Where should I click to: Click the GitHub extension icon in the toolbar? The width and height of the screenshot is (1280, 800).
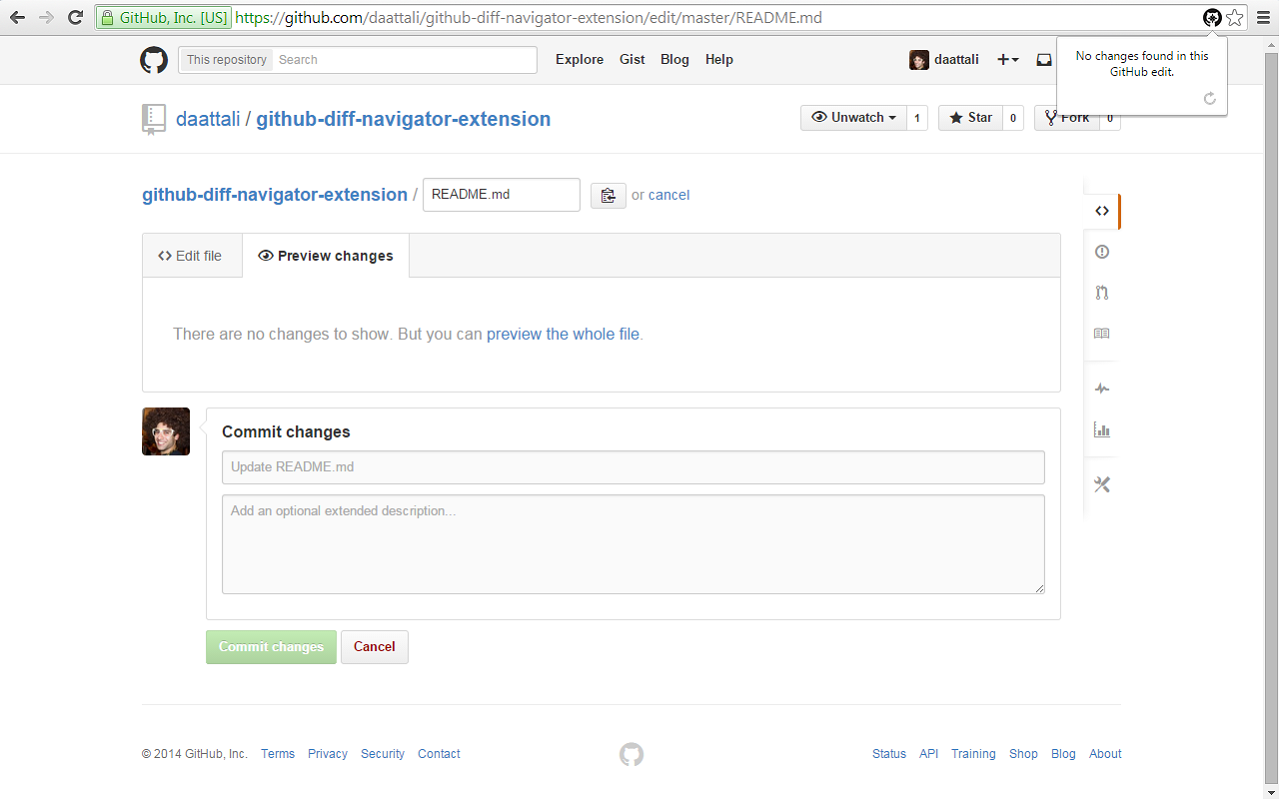click(x=1212, y=17)
